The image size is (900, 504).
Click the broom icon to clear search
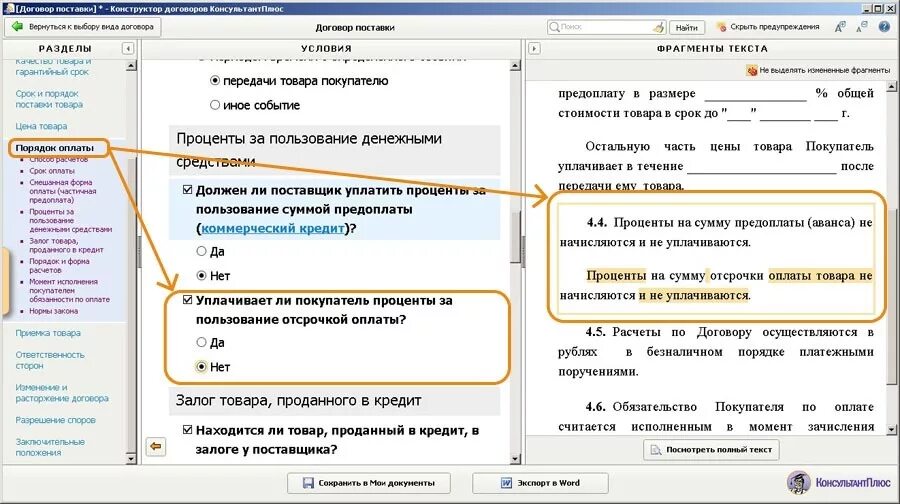tap(659, 27)
